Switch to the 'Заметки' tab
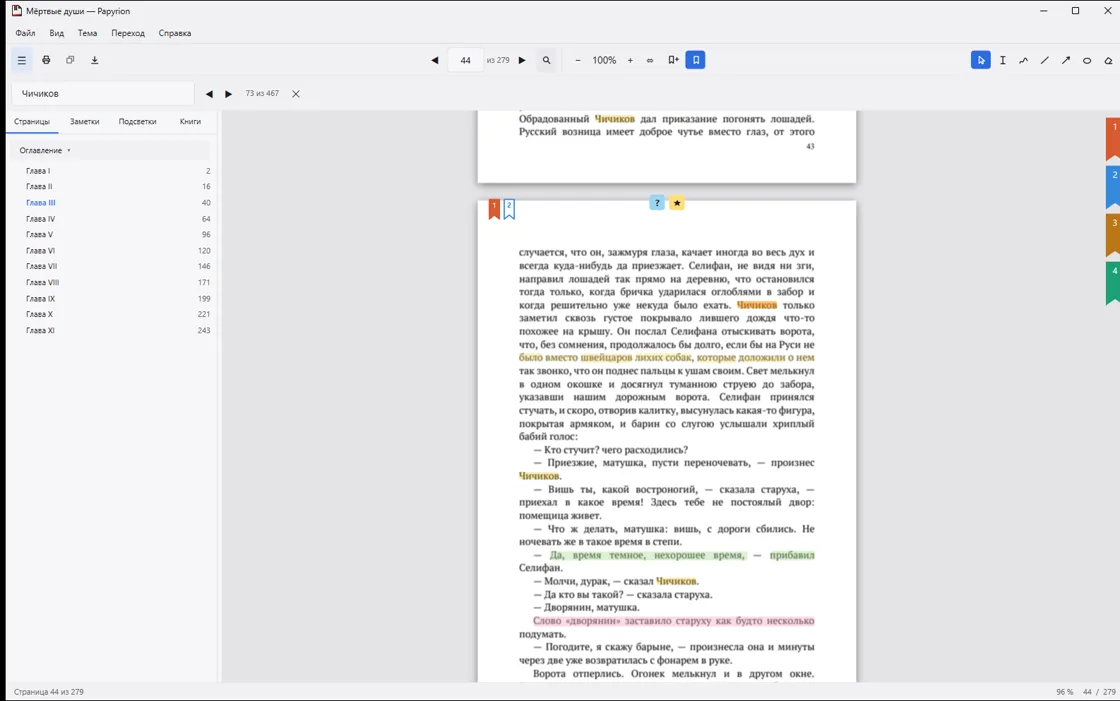Viewport: 1120px width, 701px height. [84, 121]
